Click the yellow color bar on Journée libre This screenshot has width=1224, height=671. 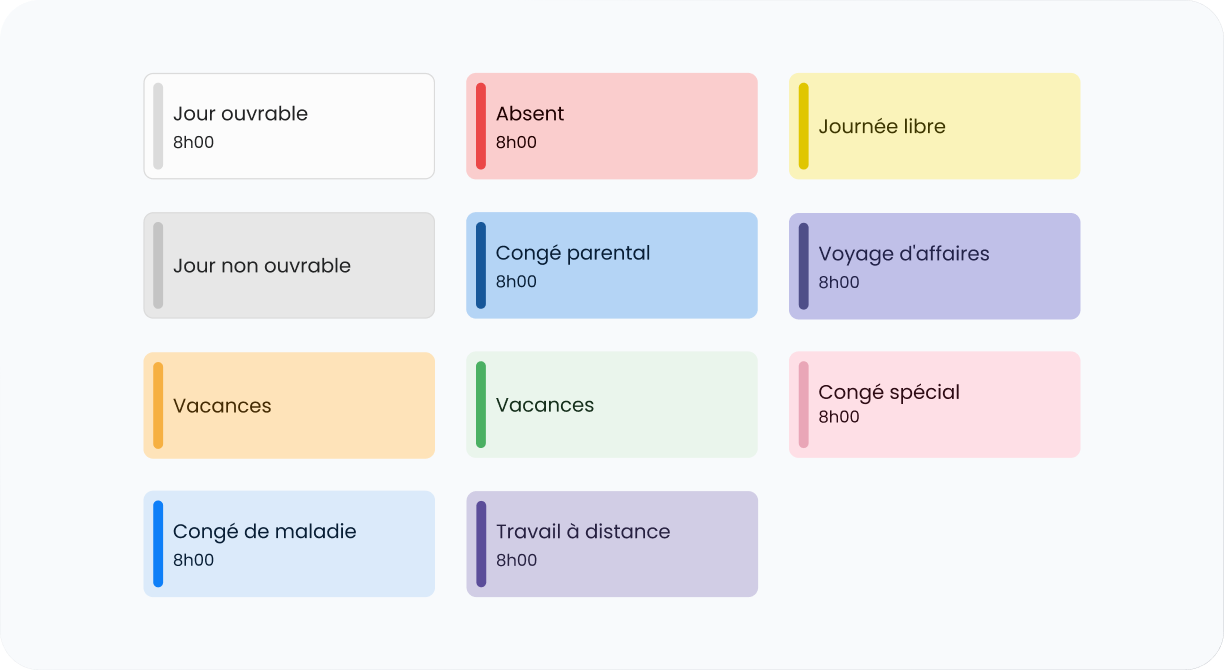coord(804,126)
